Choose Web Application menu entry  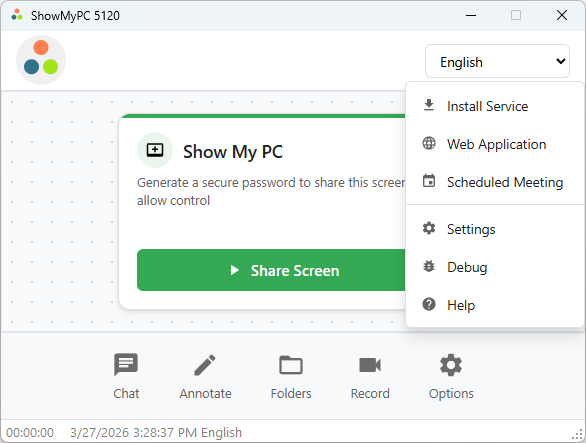coord(495,144)
